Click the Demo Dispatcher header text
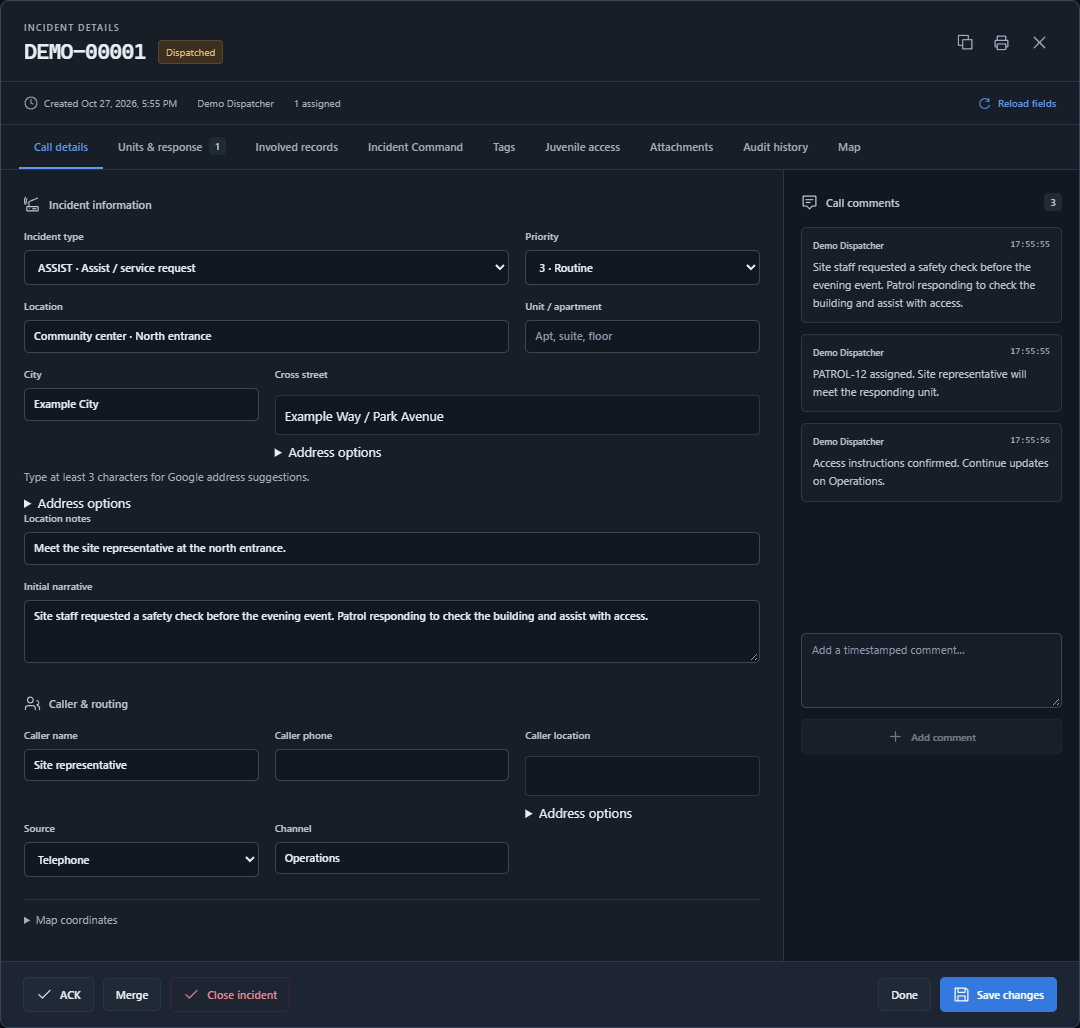The height and width of the screenshot is (1028, 1080). 236,103
